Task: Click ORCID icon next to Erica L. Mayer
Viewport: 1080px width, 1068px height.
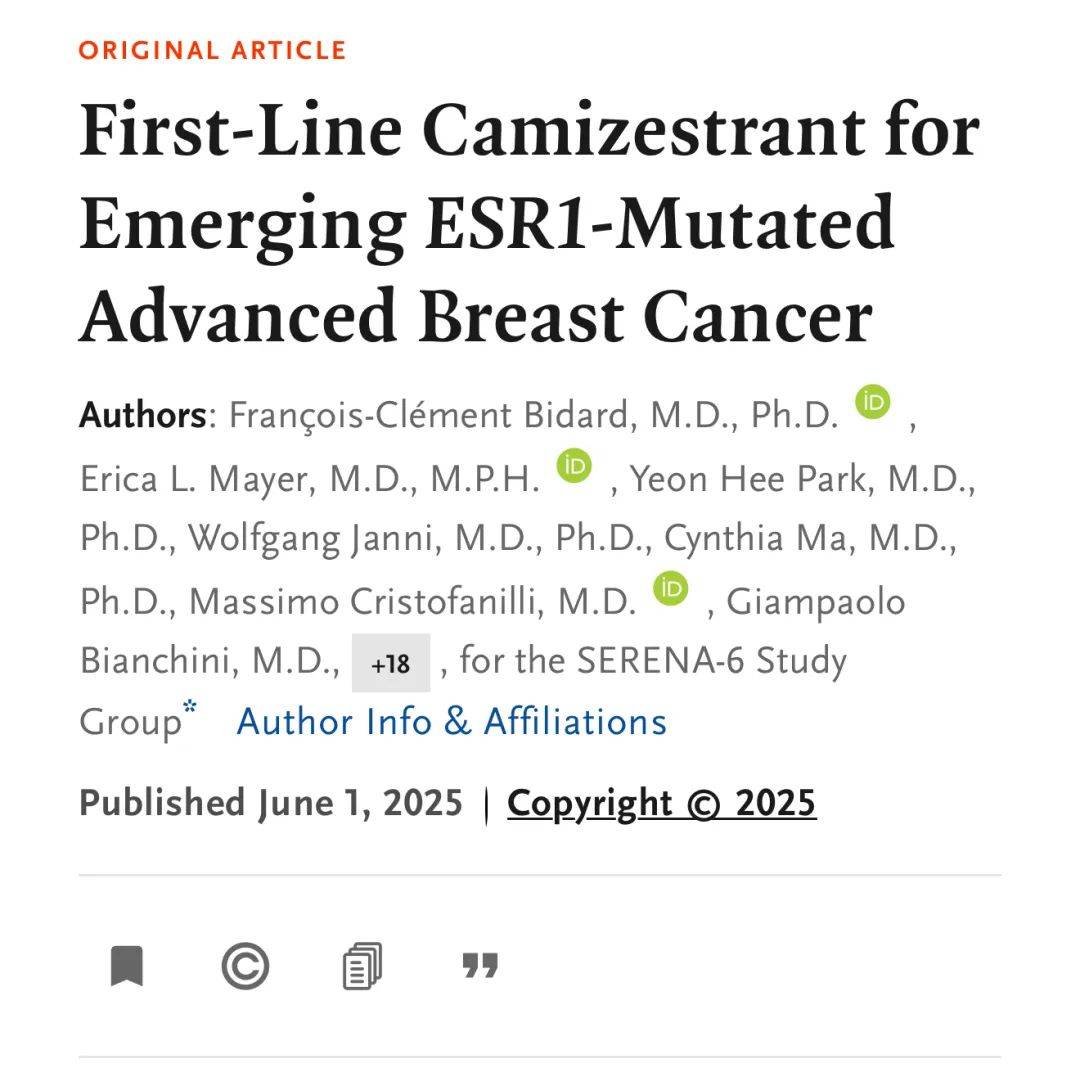Action: pyautogui.click(x=574, y=465)
